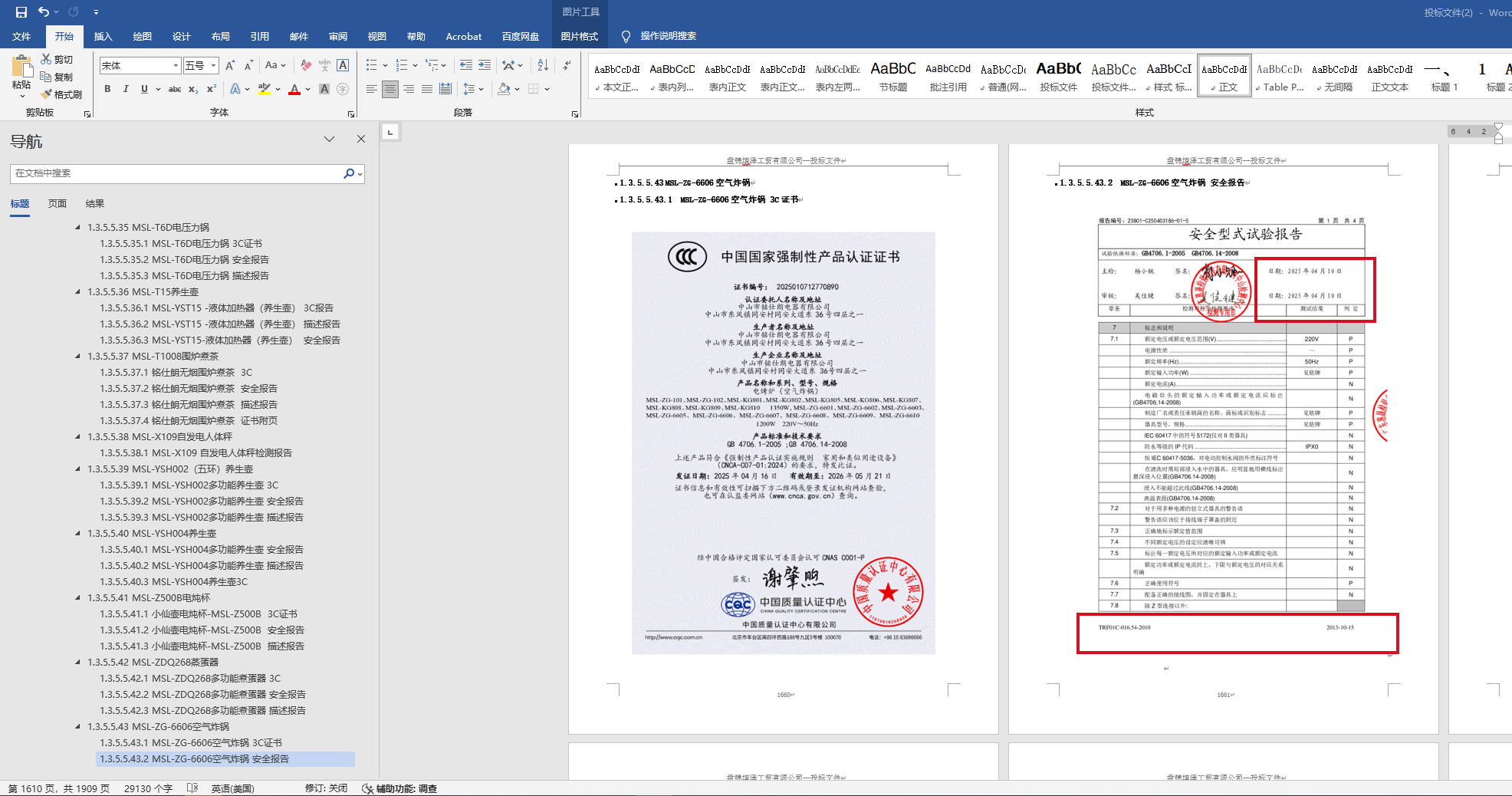Open the phonetic guide (wén) tool
Image resolution: width=1512 pixels, height=796 pixels.
click(x=324, y=66)
